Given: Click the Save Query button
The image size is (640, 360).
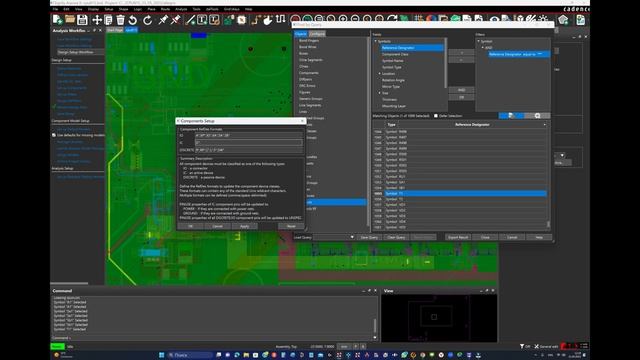Looking at the screenshot, I should [369, 237].
